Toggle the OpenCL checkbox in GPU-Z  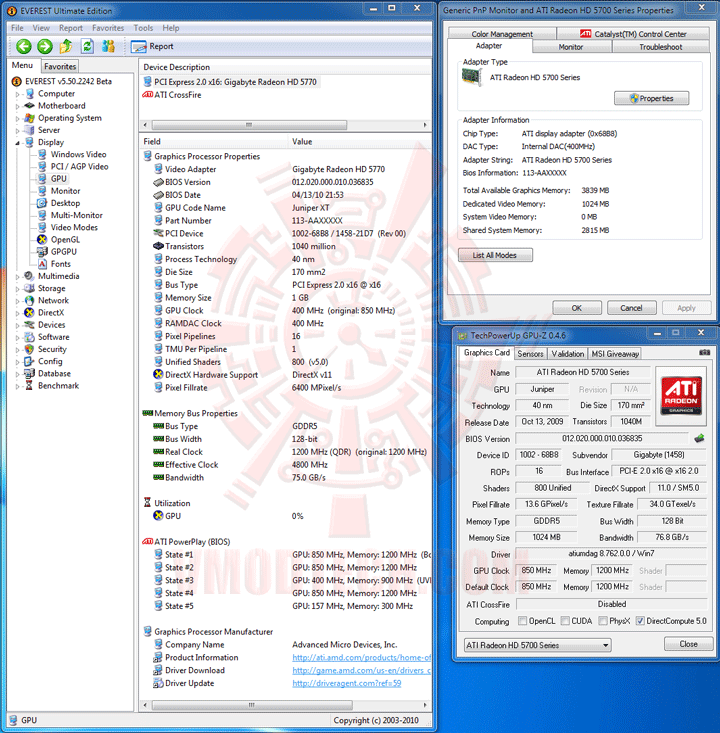(522, 621)
